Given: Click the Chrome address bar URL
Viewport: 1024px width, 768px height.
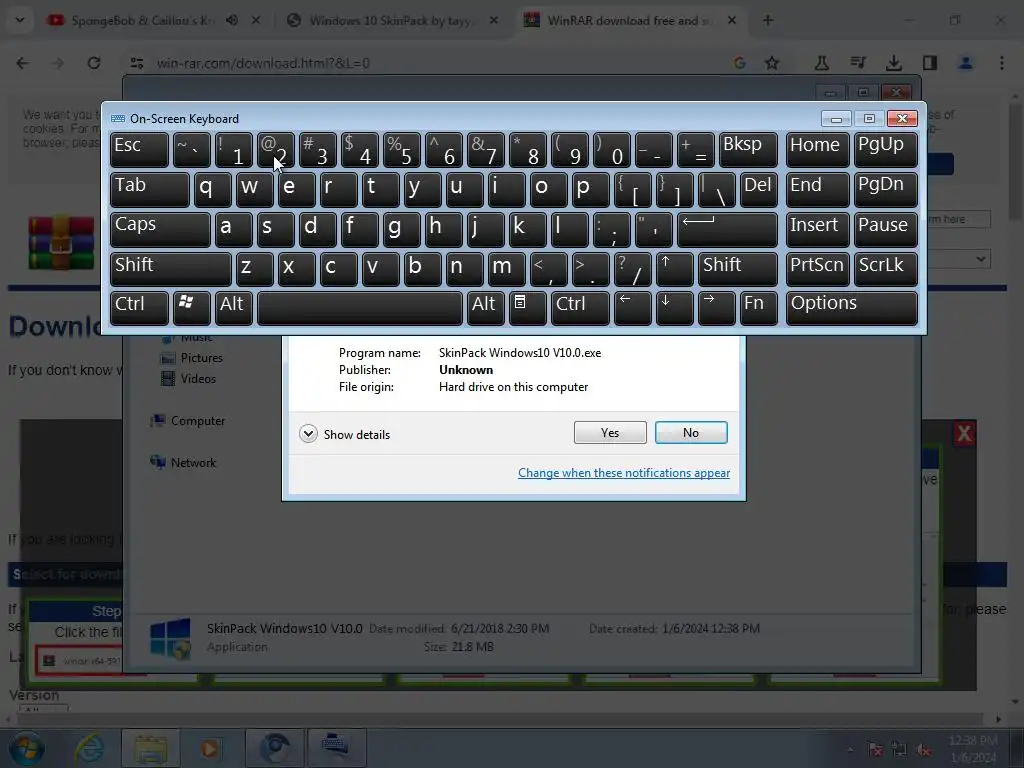Looking at the screenshot, I should (x=263, y=63).
